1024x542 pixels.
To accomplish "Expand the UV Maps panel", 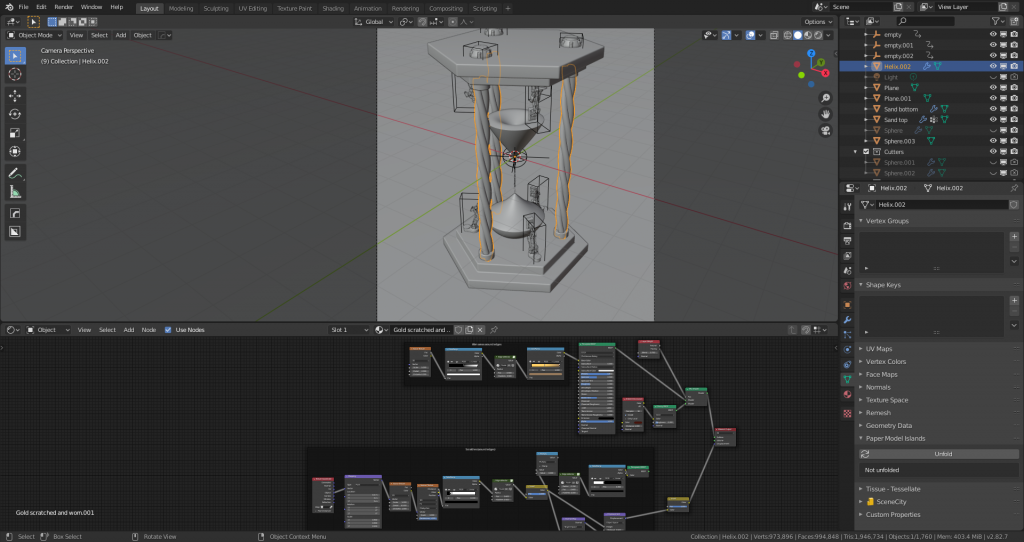I will tap(879, 349).
